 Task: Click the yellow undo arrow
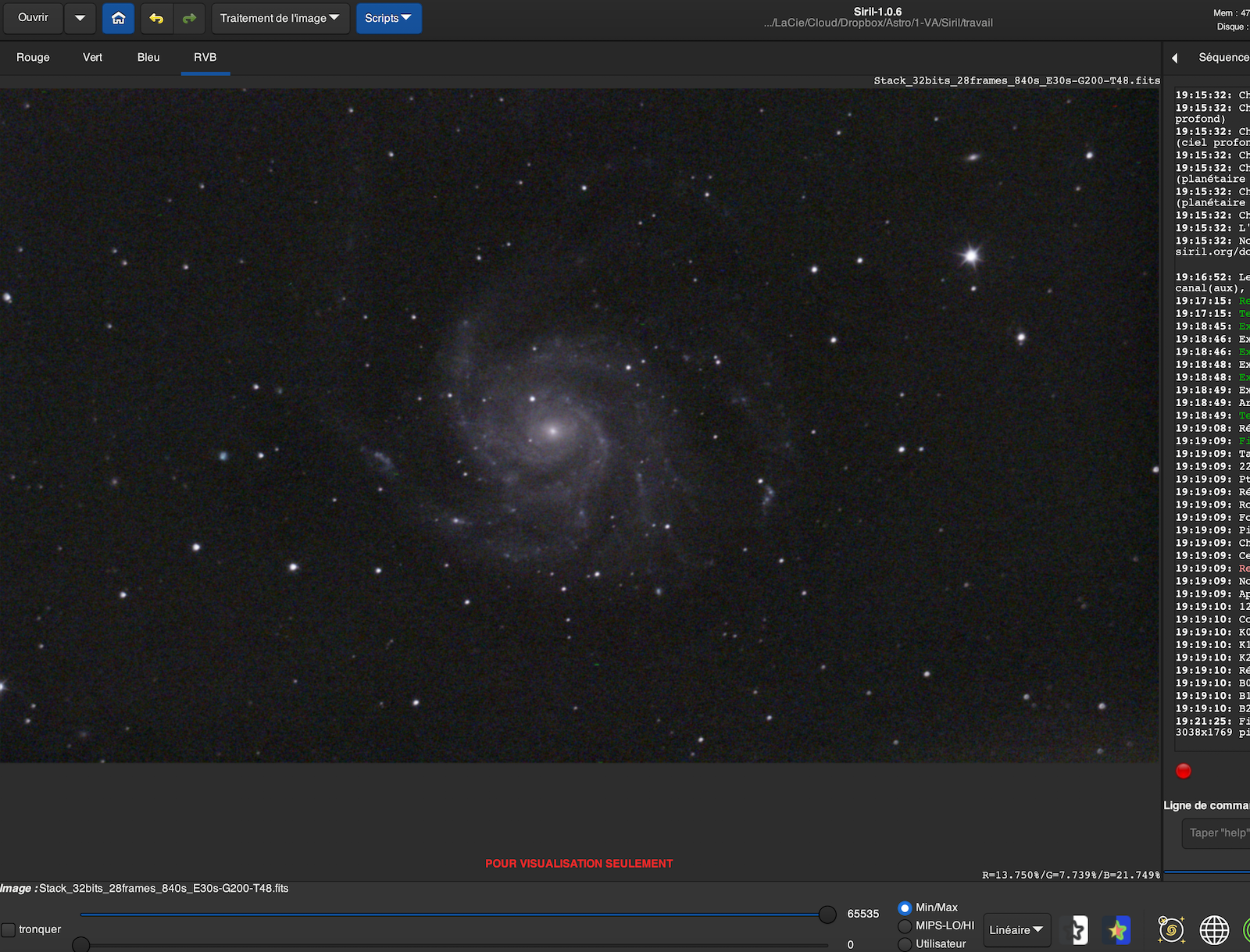pyautogui.click(x=156, y=18)
